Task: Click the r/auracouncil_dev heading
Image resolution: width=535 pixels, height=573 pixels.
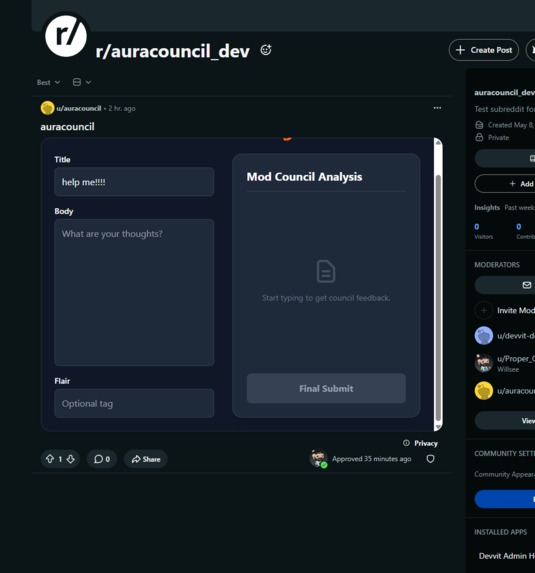Action: [172, 51]
